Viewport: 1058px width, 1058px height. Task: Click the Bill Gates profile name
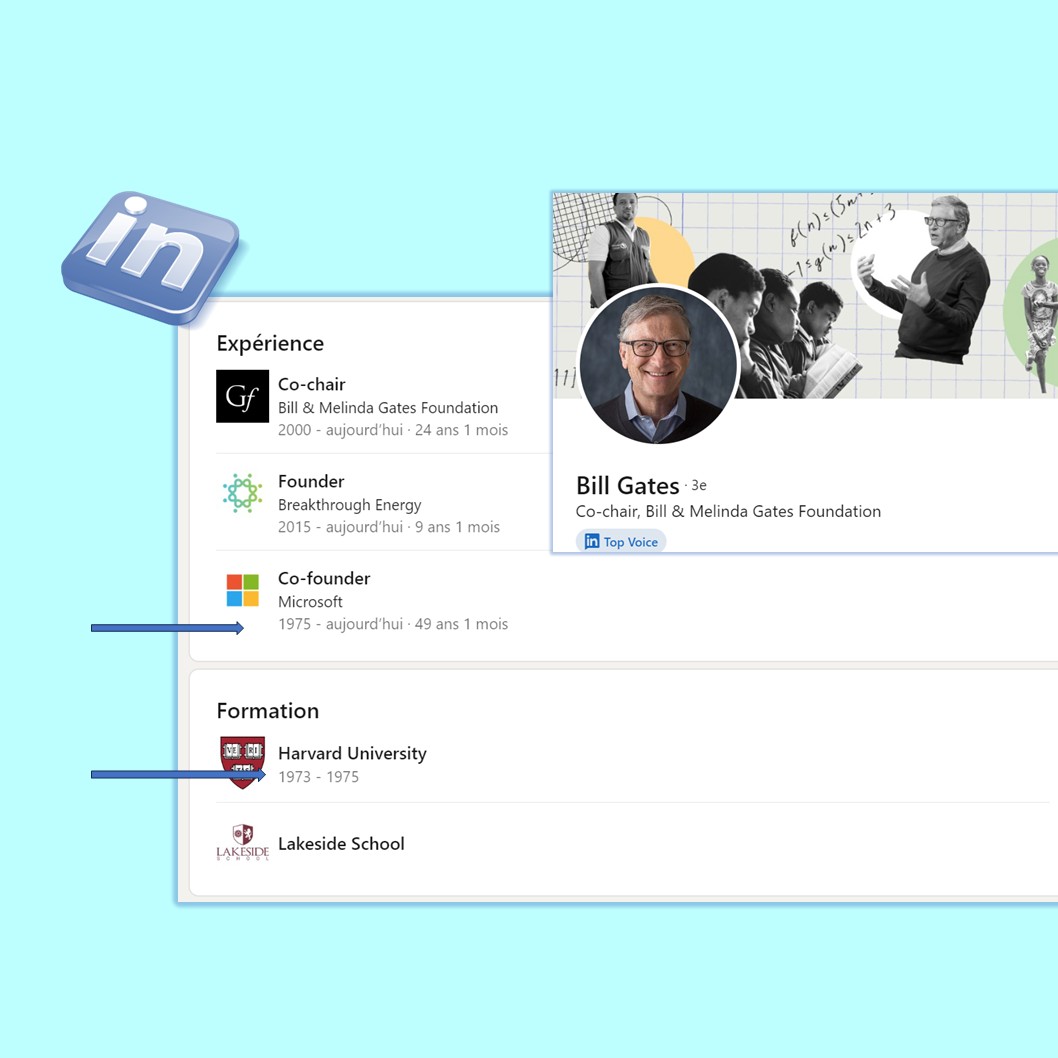tap(628, 486)
